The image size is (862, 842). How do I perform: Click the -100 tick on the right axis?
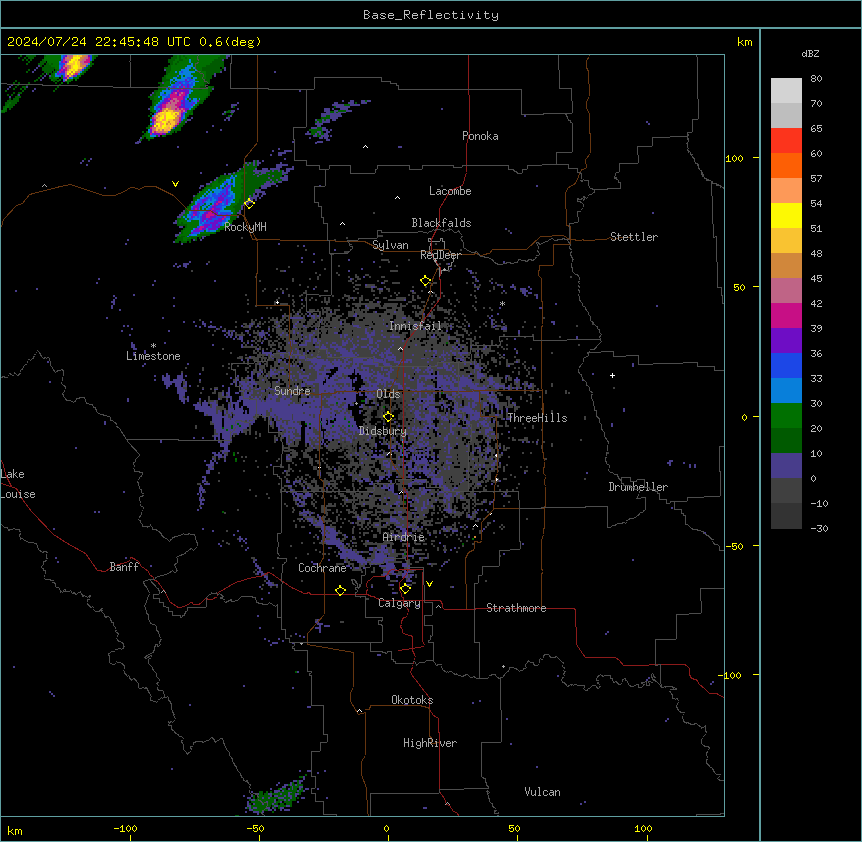(731, 675)
